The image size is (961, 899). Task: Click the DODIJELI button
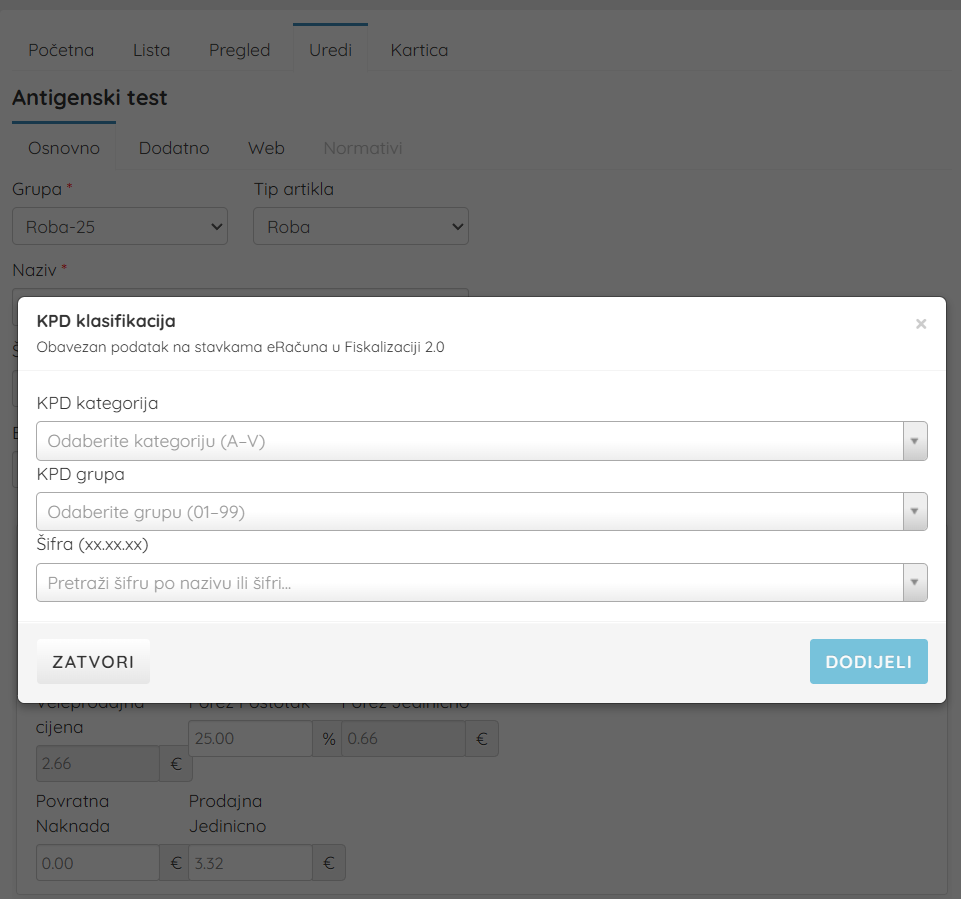point(868,662)
